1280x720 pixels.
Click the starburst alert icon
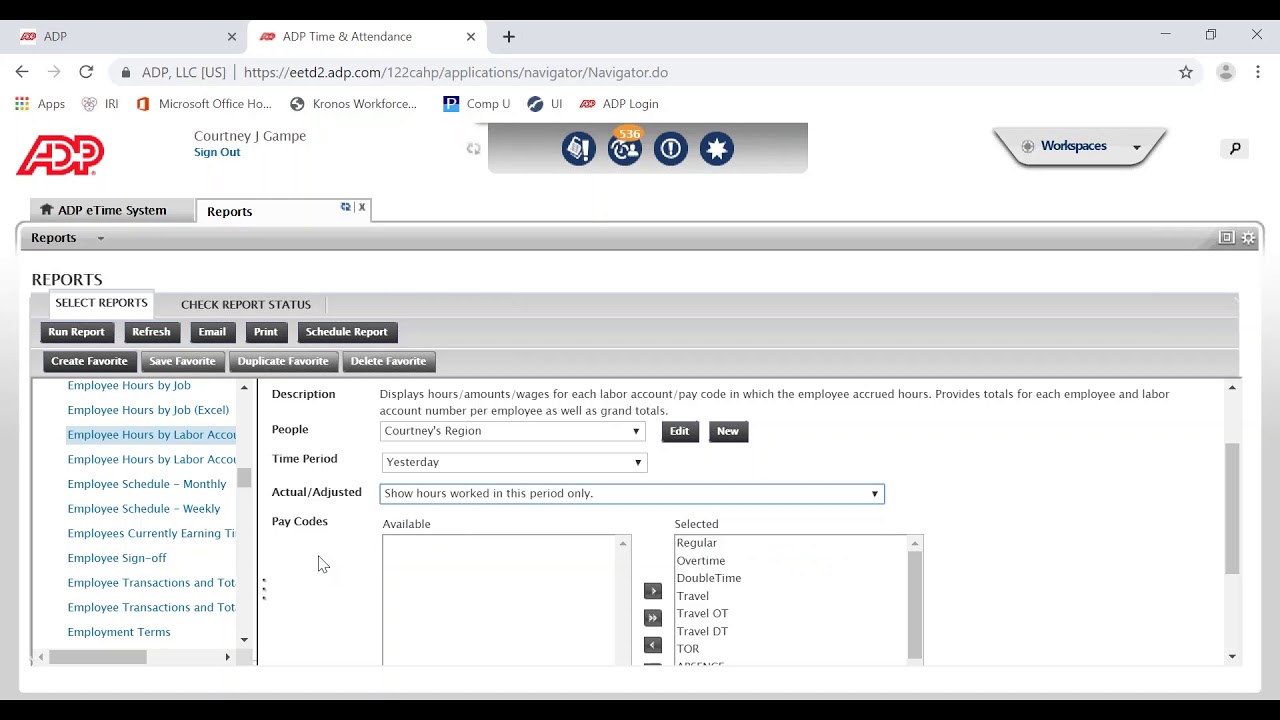click(x=717, y=149)
